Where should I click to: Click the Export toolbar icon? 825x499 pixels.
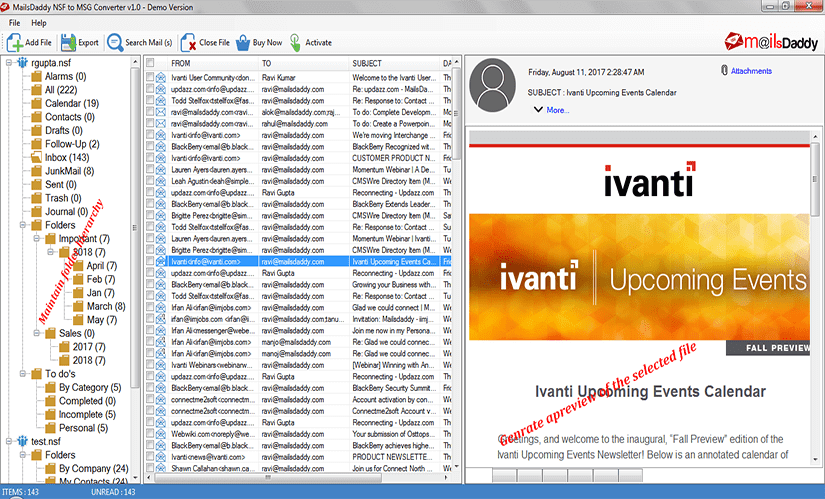68,43
